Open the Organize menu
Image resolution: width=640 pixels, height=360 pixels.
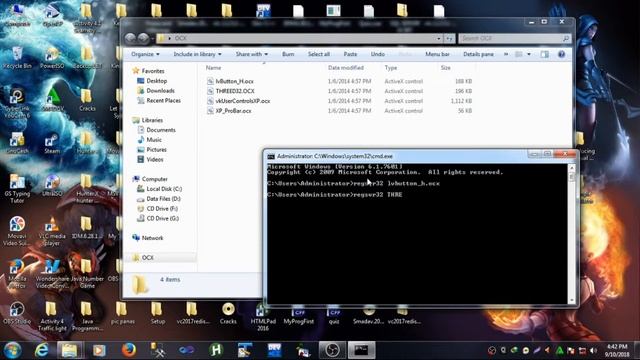(145, 54)
